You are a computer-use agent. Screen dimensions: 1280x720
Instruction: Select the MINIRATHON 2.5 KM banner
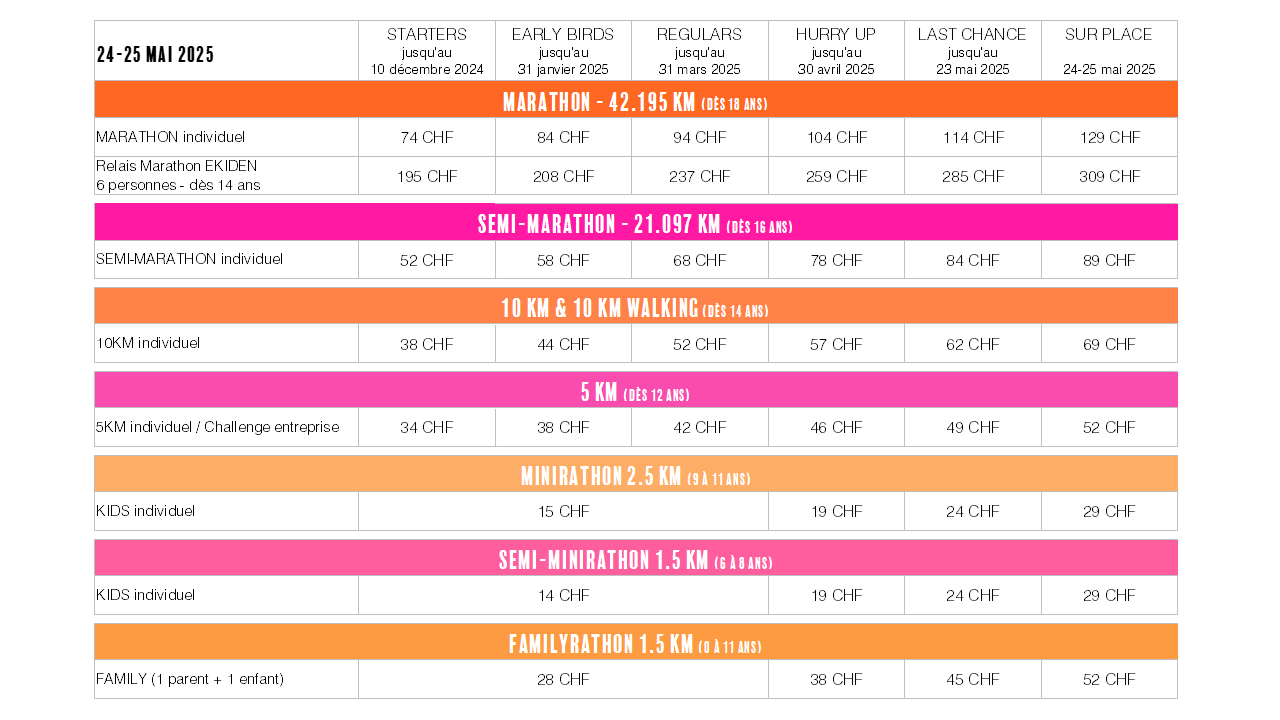click(x=636, y=475)
